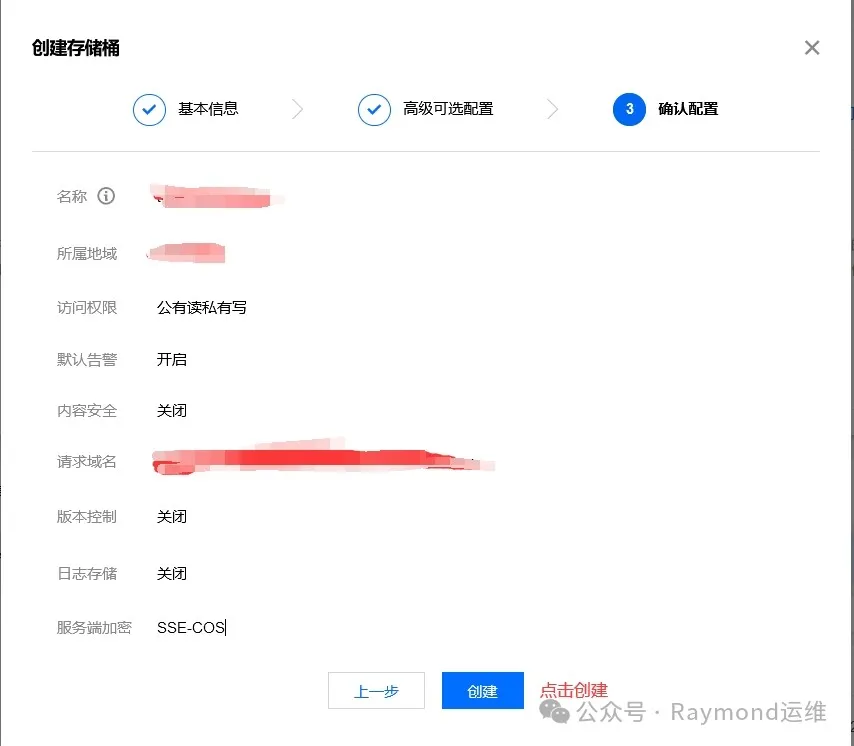Viewport: 854px width, 746px height.
Task: Click the SSE-COS encryption value
Action: pos(191,628)
